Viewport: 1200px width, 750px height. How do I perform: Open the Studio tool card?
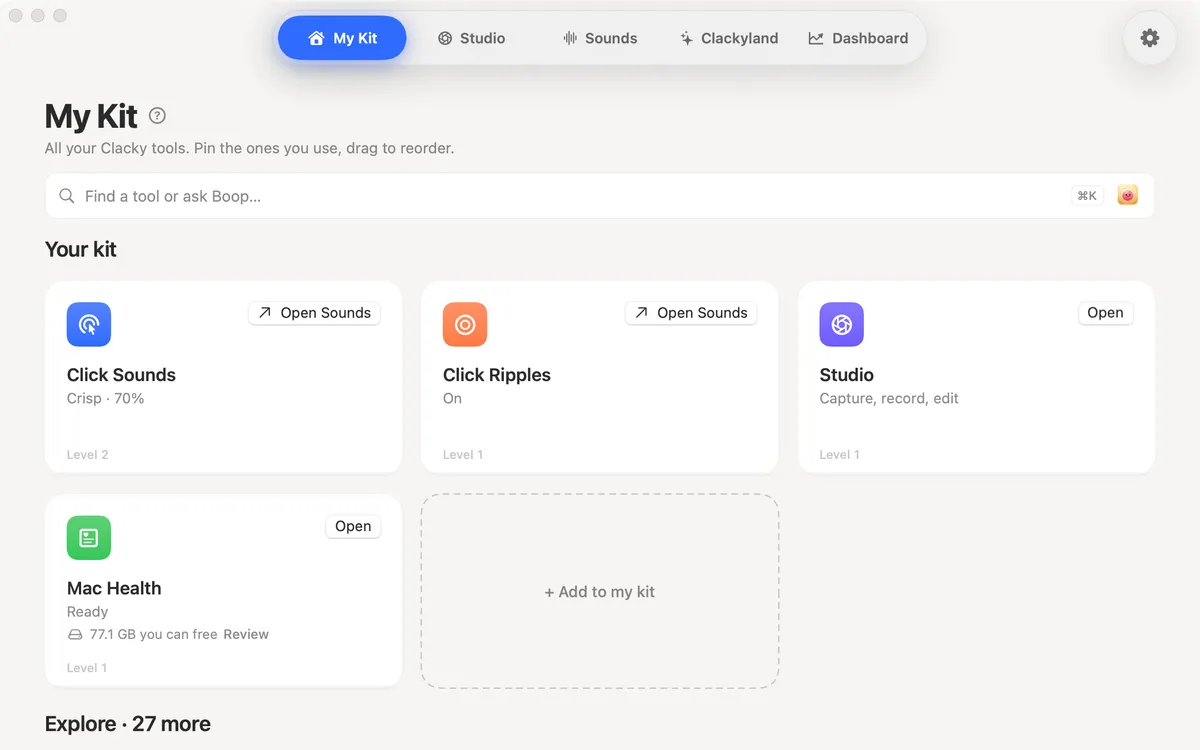[1105, 313]
